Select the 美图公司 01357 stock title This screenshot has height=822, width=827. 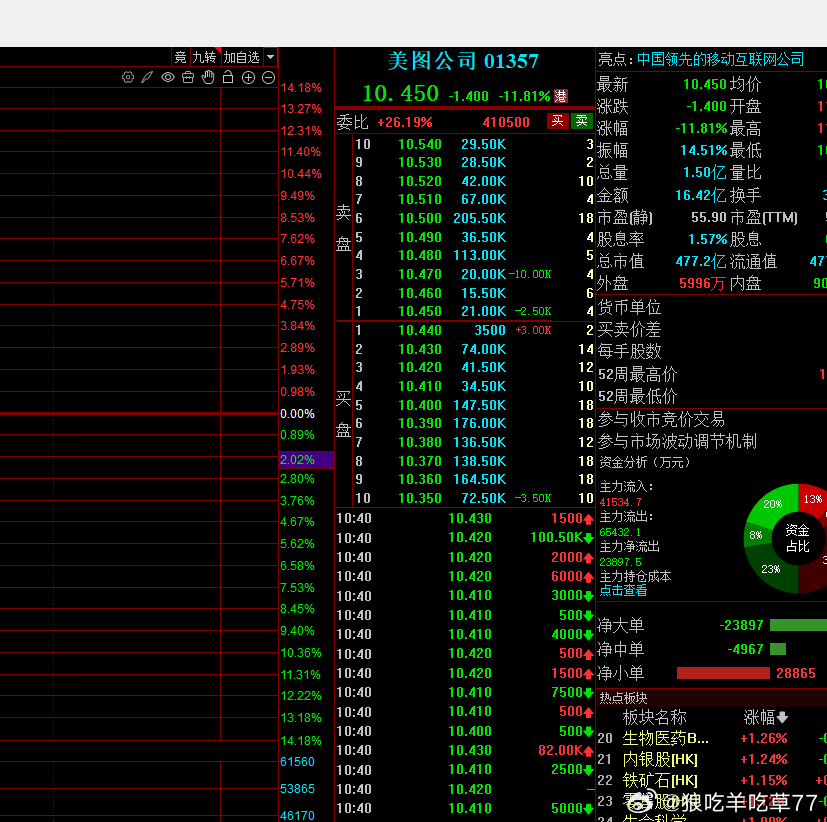(463, 61)
